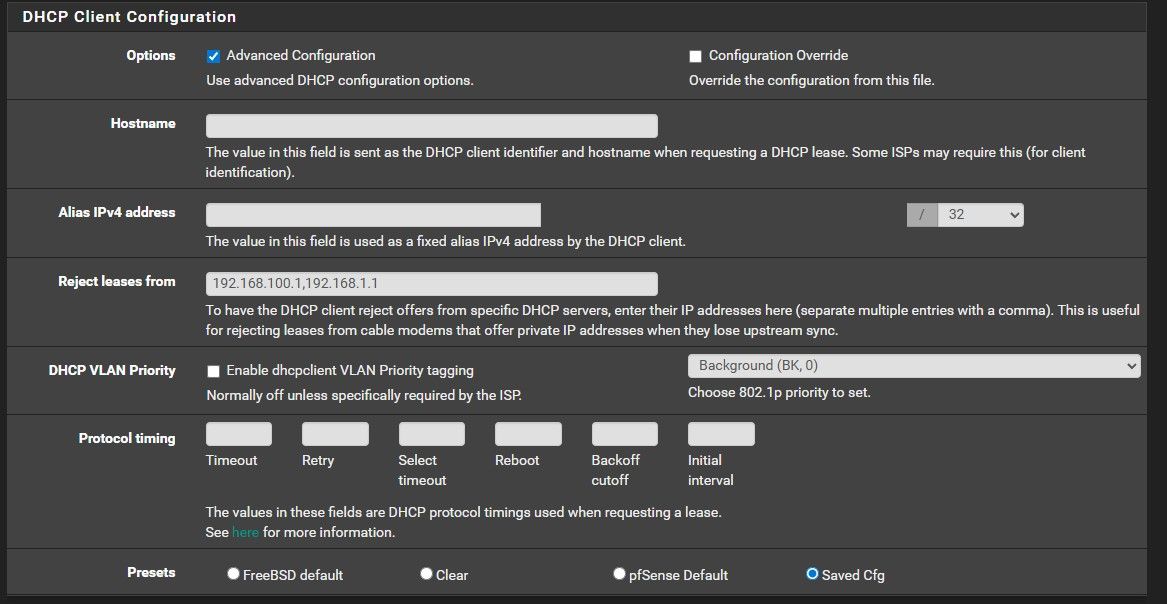Enable dhcpclient VLAN Priority tagging checkbox
This screenshot has width=1167, height=604.
coord(214,370)
